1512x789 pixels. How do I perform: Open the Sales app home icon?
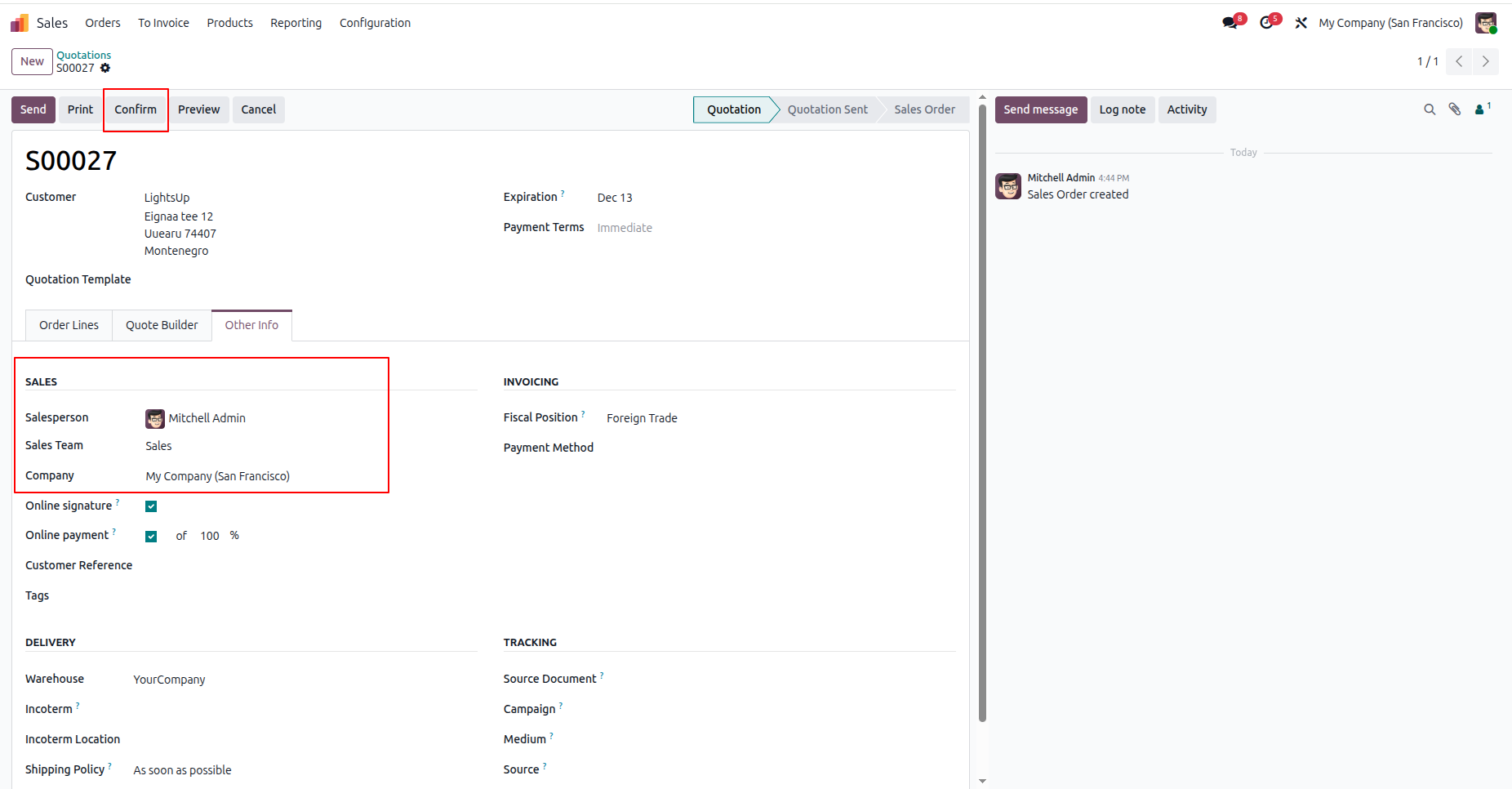pyautogui.click(x=20, y=23)
